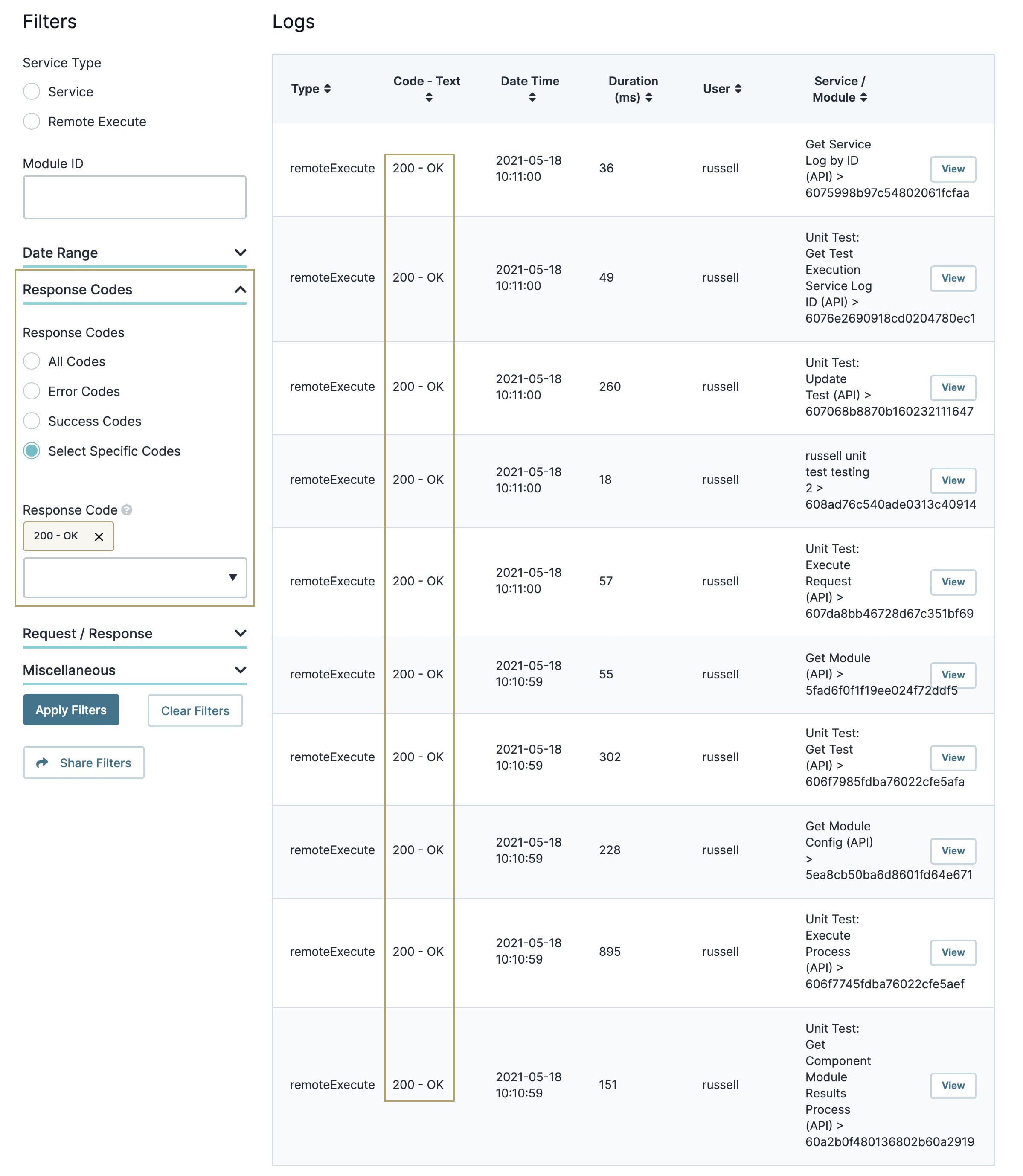1023x1176 pixels.
Task: Click module ID 60a2b0f480136802b60a2919
Action: point(889,1142)
